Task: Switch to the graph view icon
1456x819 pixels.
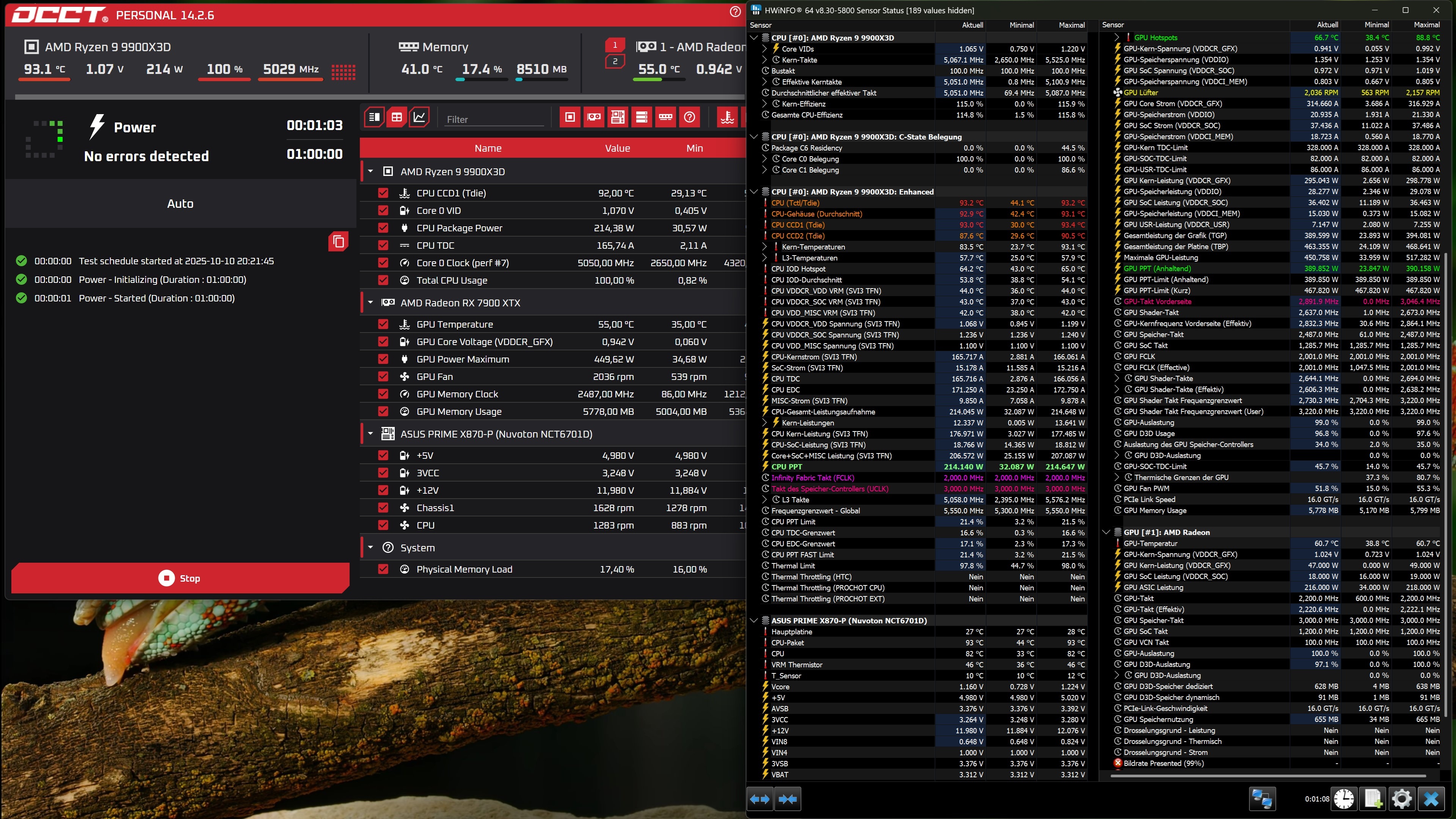Action: pyautogui.click(x=419, y=117)
